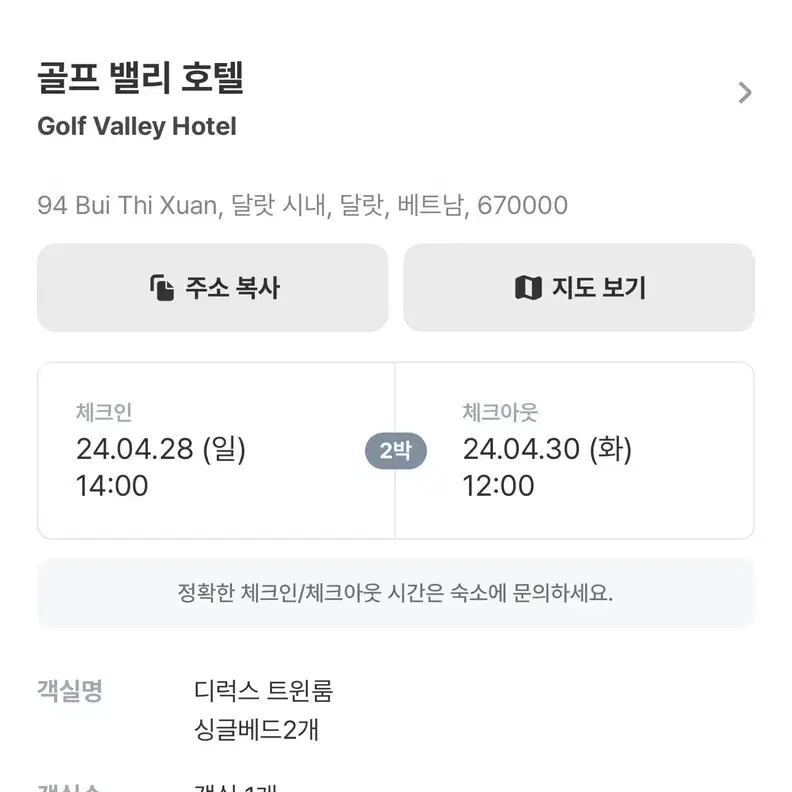The height and width of the screenshot is (792, 792).
Task: Tap the 싱글베드2개 bed info text
Action: tap(257, 729)
